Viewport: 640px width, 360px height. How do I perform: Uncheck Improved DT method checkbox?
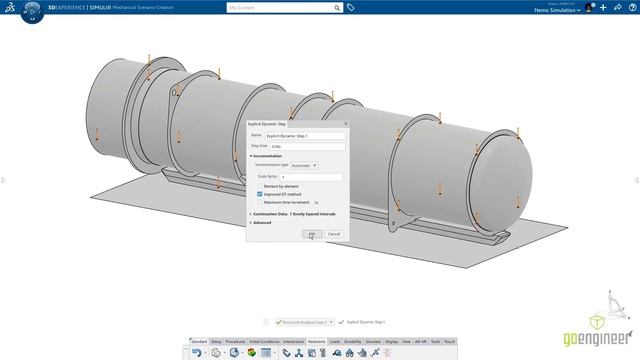[260, 194]
